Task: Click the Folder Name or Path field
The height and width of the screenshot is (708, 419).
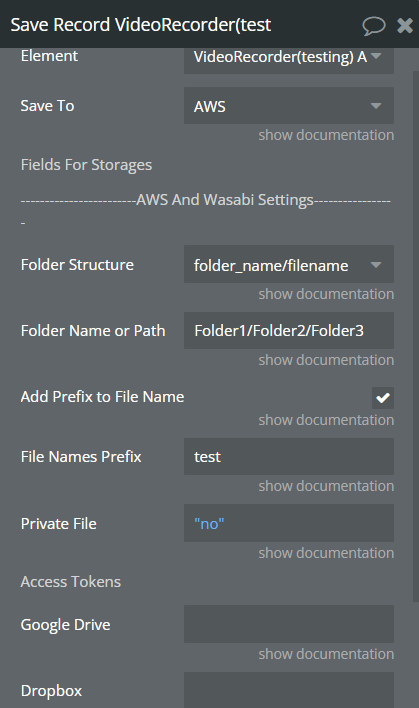Action: pos(289,331)
